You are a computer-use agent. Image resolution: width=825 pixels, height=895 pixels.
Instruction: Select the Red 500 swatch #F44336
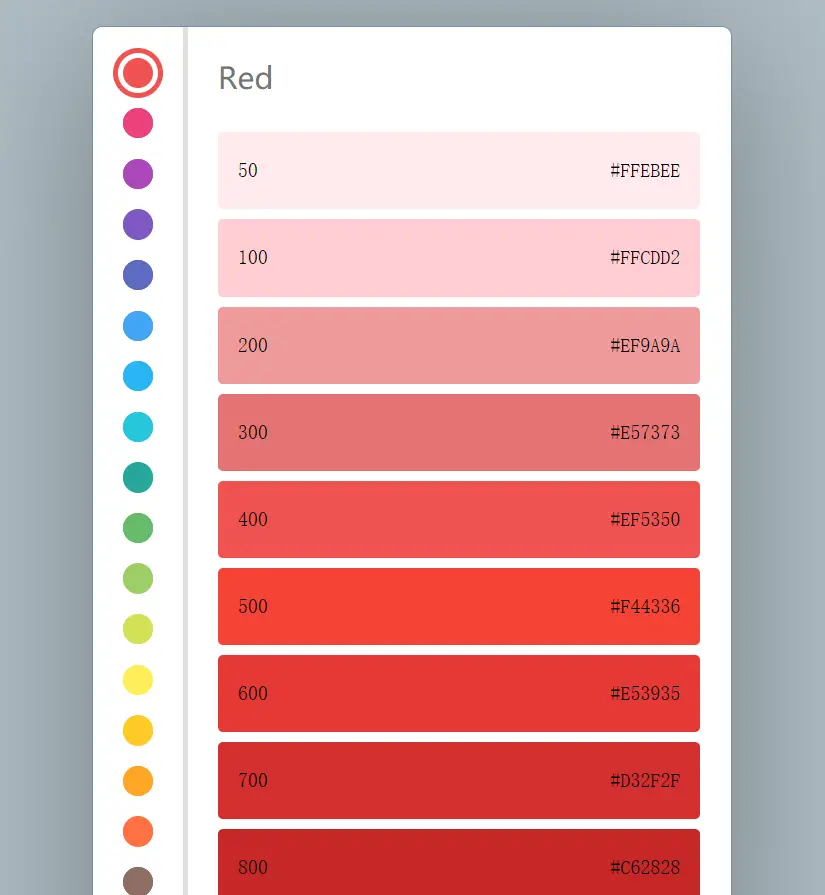[458, 606]
